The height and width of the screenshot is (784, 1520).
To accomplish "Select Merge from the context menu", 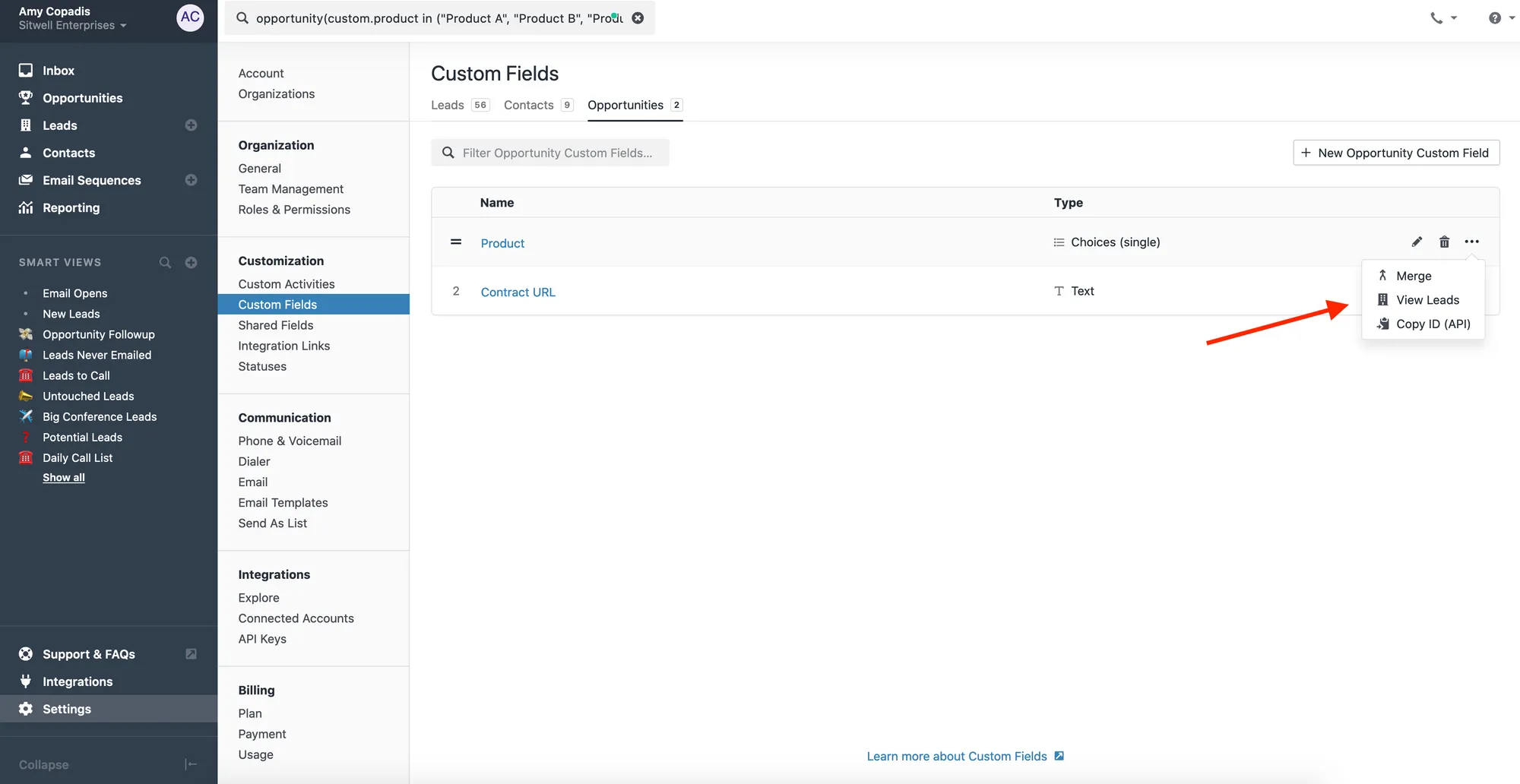I will tap(1414, 276).
